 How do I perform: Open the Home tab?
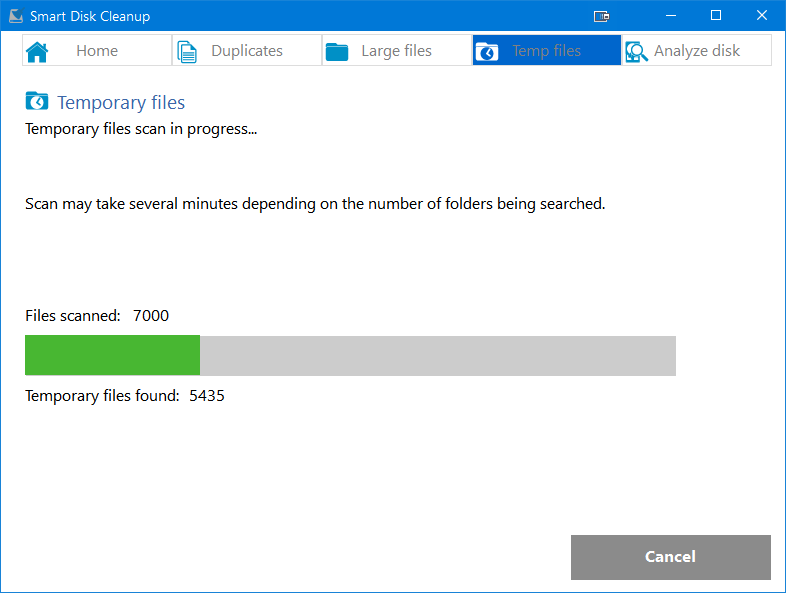(x=97, y=50)
